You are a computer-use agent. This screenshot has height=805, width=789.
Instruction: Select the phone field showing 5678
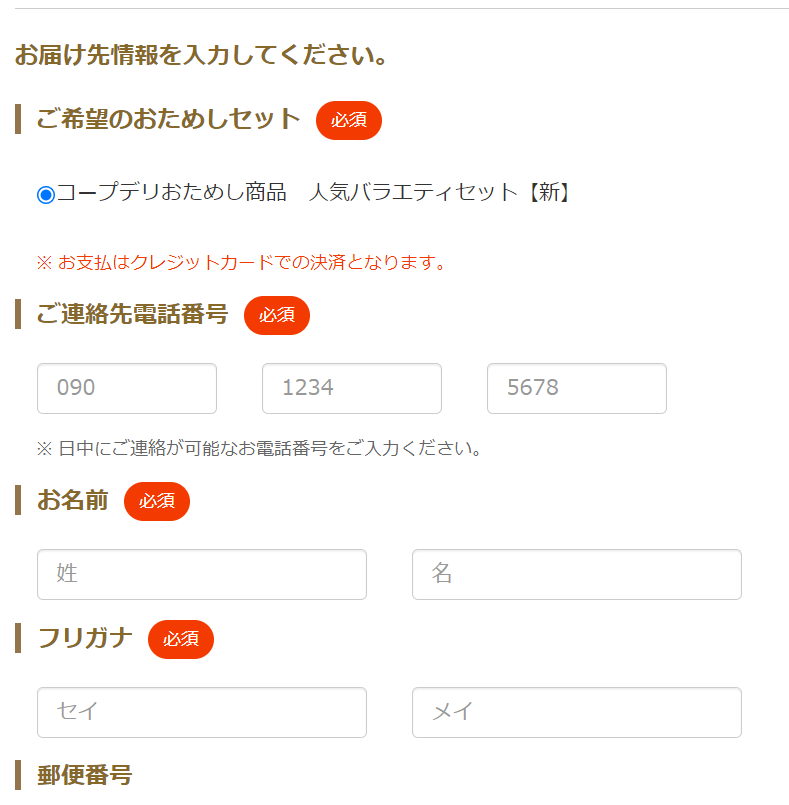point(577,388)
